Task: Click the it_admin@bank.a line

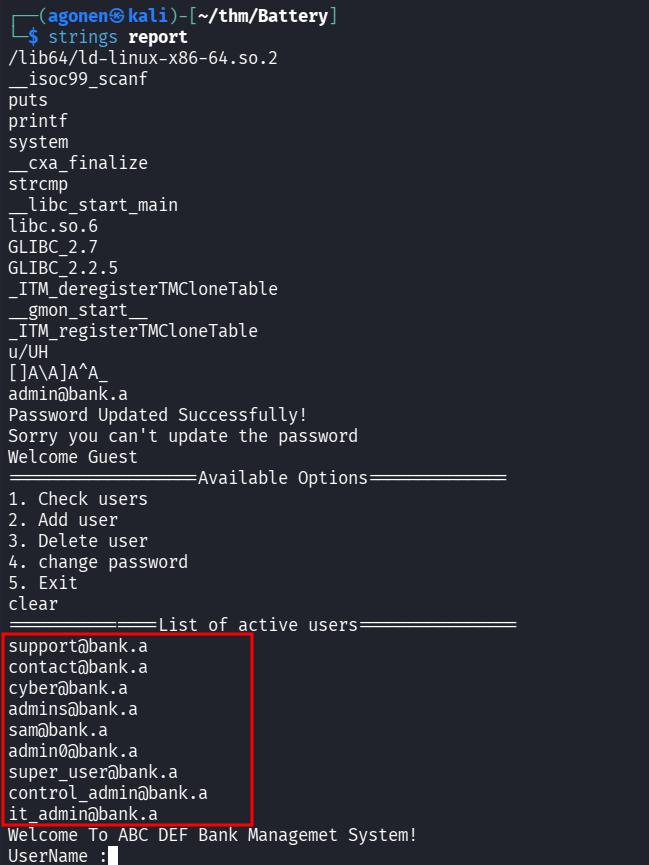Action: point(83,814)
